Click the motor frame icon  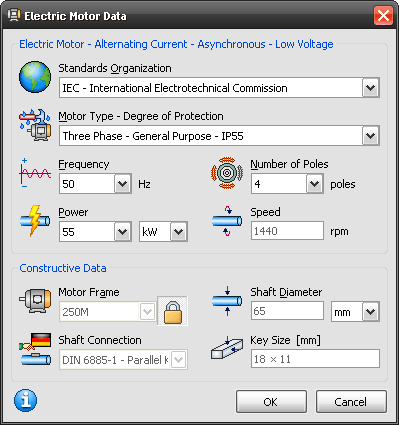(x=35, y=300)
